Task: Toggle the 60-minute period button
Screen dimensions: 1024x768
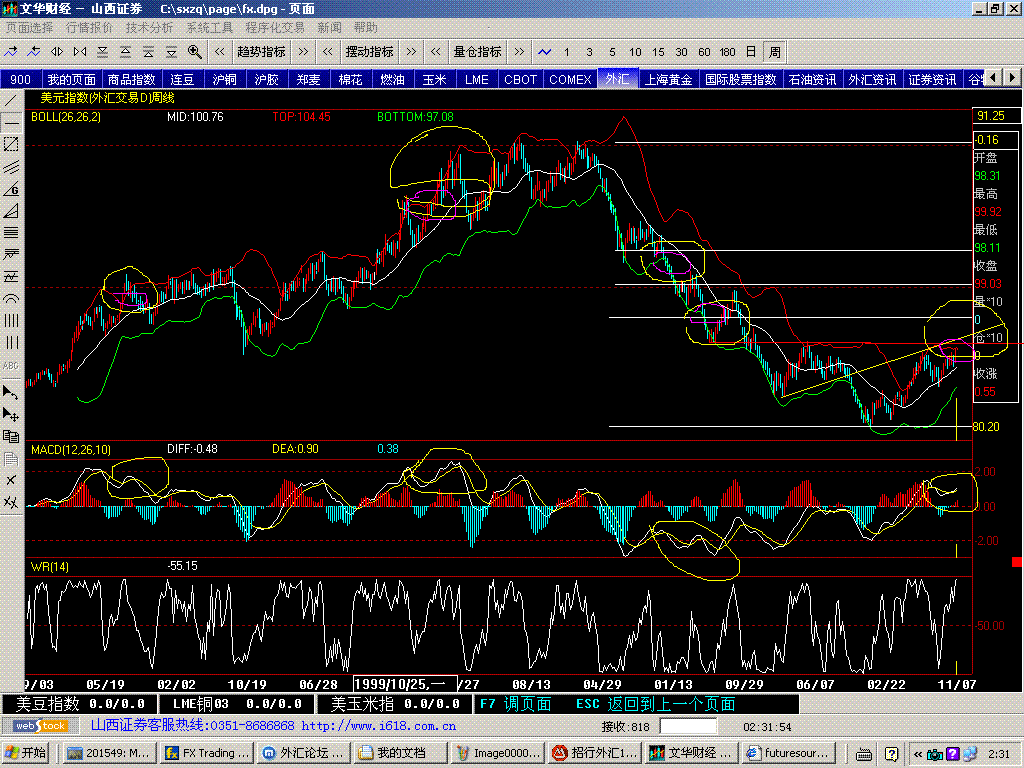Action: (704, 51)
